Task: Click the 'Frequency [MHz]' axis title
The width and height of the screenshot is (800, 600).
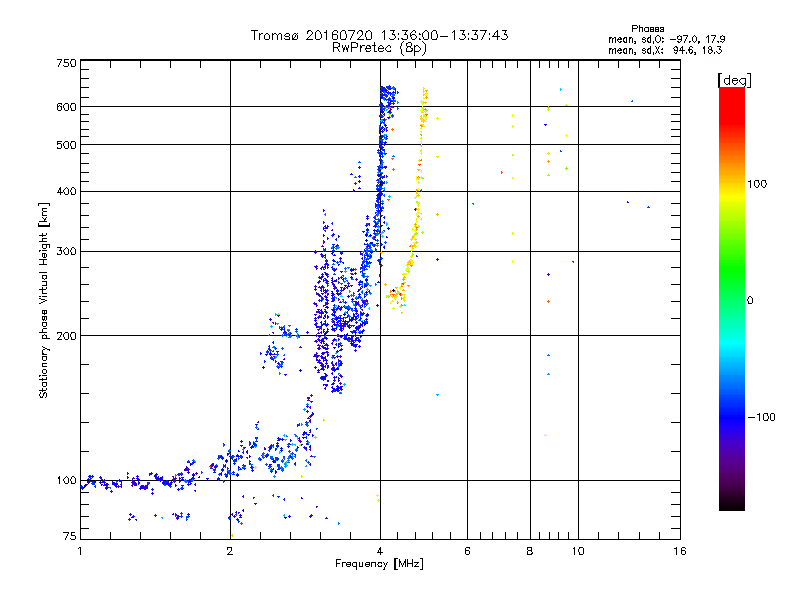Action: (x=379, y=564)
